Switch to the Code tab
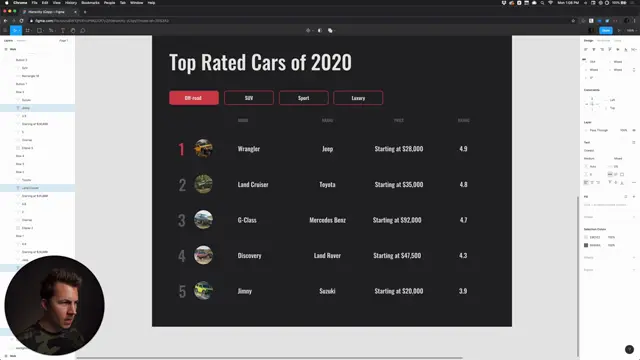Viewport: 640px width, 360px height. point(618,41)
